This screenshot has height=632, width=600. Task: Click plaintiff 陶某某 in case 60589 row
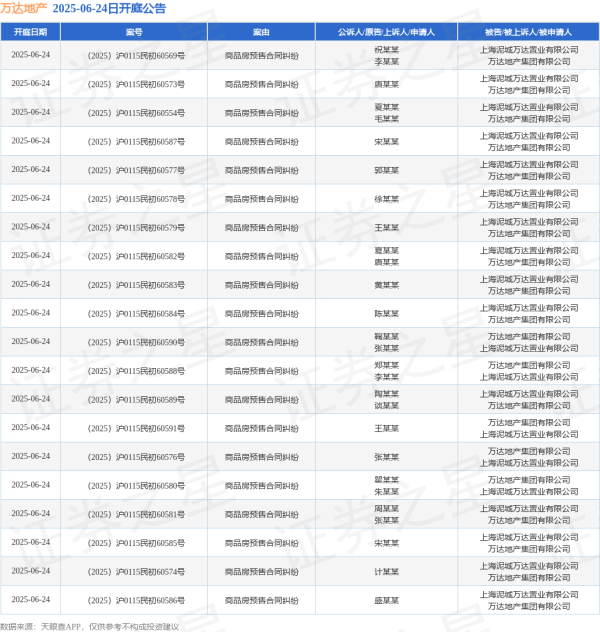click(x=386, y=393)
